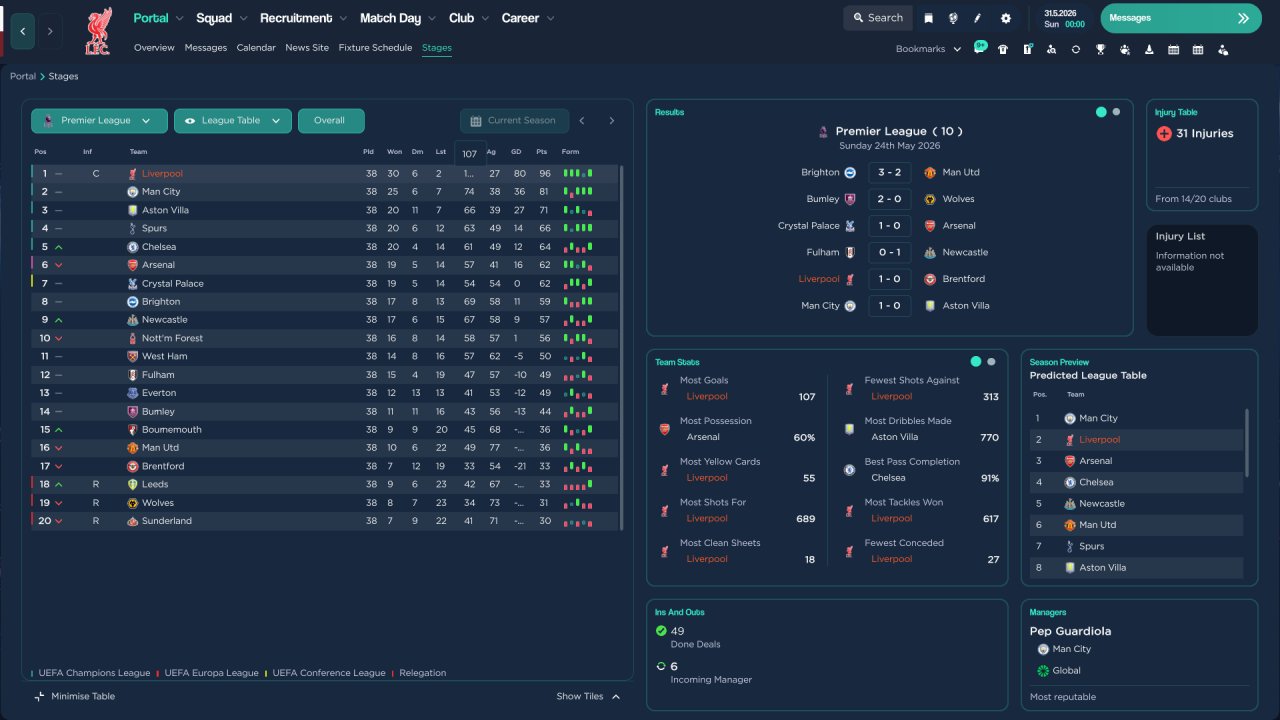1280x720 pixels.
Task: Click the bookmark icon next to Search
Action: pyautogui.click(x=929, y=18)
